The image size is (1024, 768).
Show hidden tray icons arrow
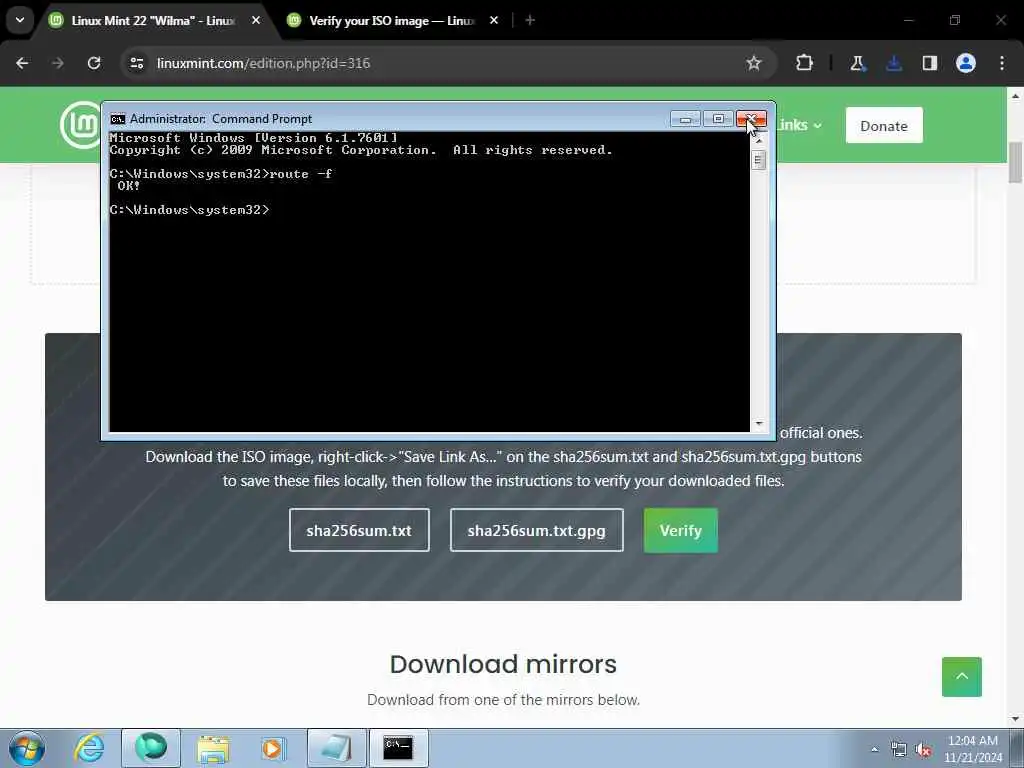[874, 749]
